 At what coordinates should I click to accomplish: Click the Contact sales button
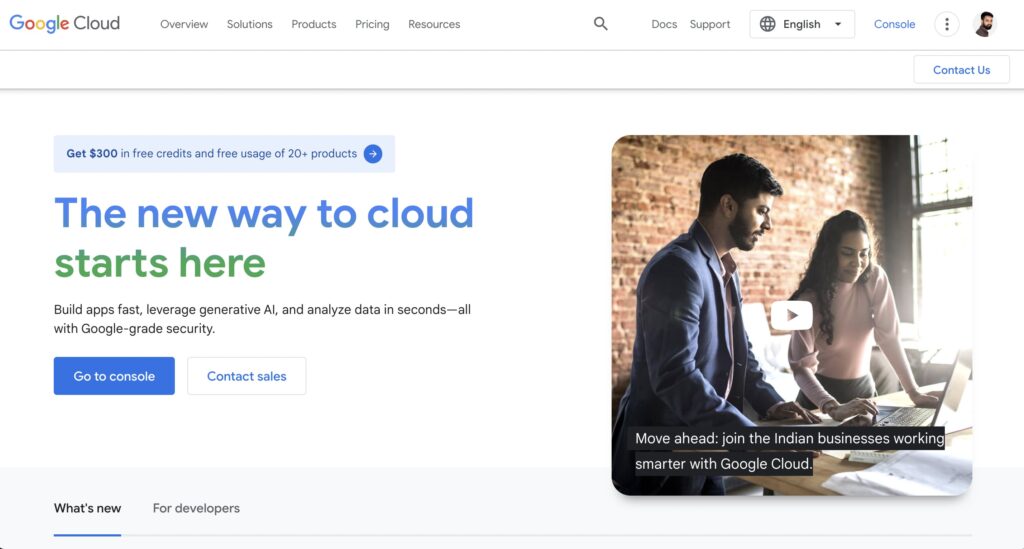point(247,376)
